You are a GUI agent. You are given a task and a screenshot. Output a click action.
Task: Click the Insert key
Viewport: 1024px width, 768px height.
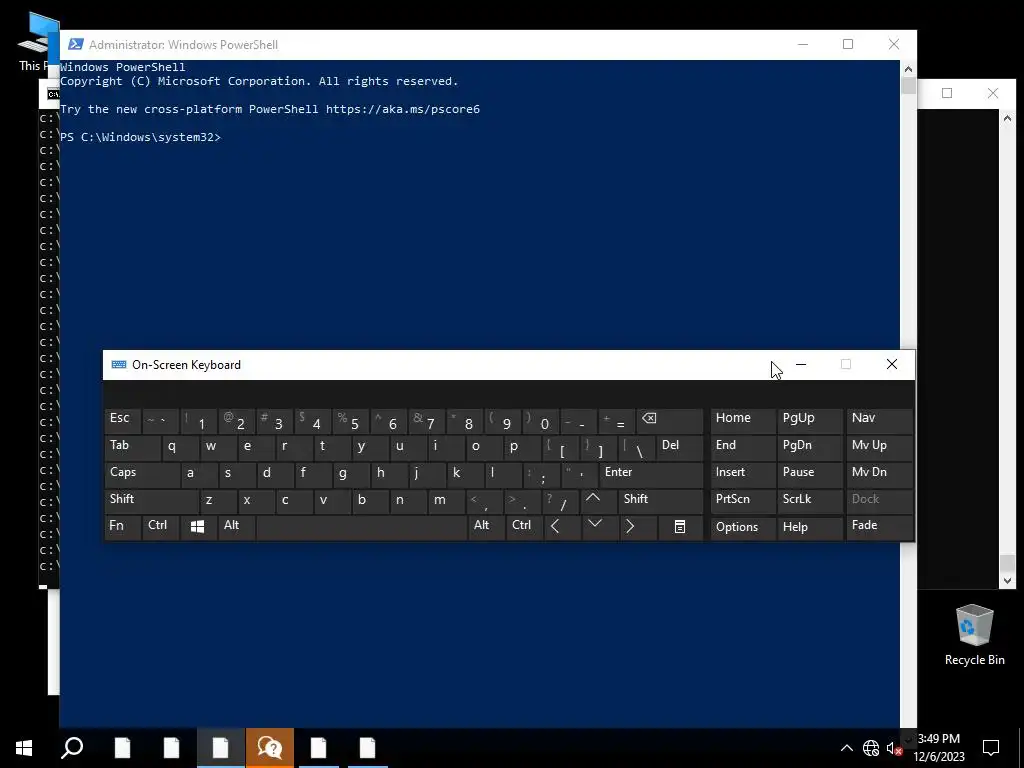(x=743, y=474)
